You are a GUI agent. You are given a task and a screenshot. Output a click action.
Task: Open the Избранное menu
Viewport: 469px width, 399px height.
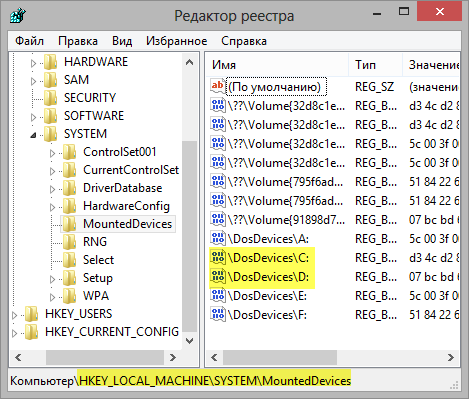(177, 41)
